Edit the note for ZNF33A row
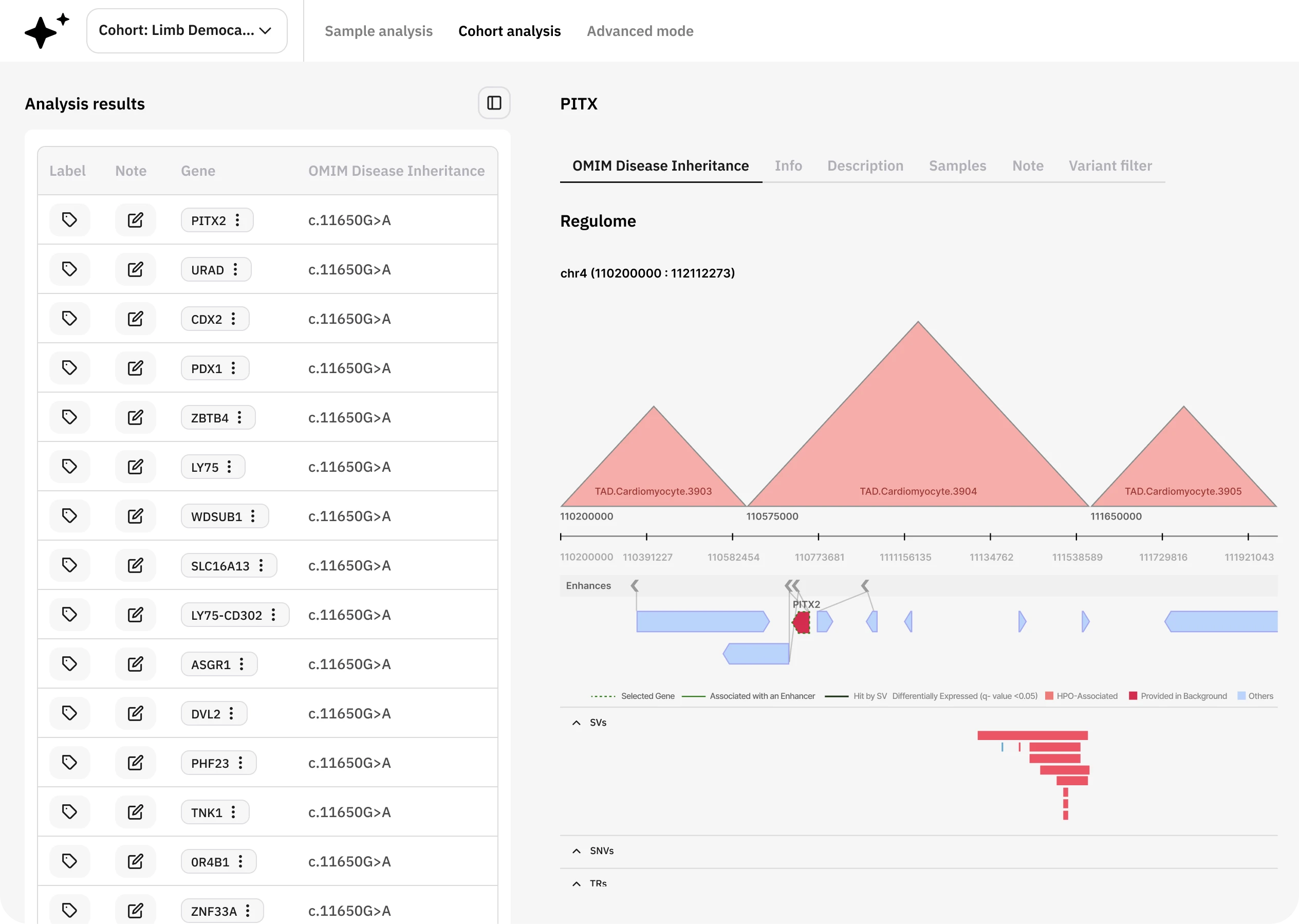1299x924 pixels. click(x=135, y=910)
